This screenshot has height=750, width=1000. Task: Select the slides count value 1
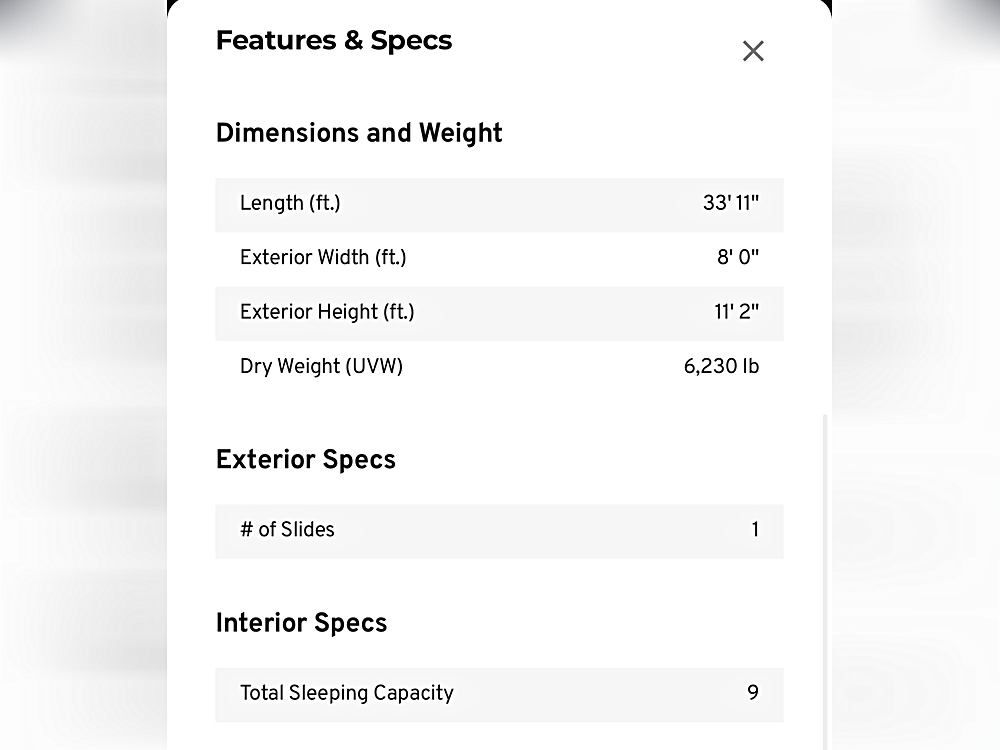click(x=755, y=530)
